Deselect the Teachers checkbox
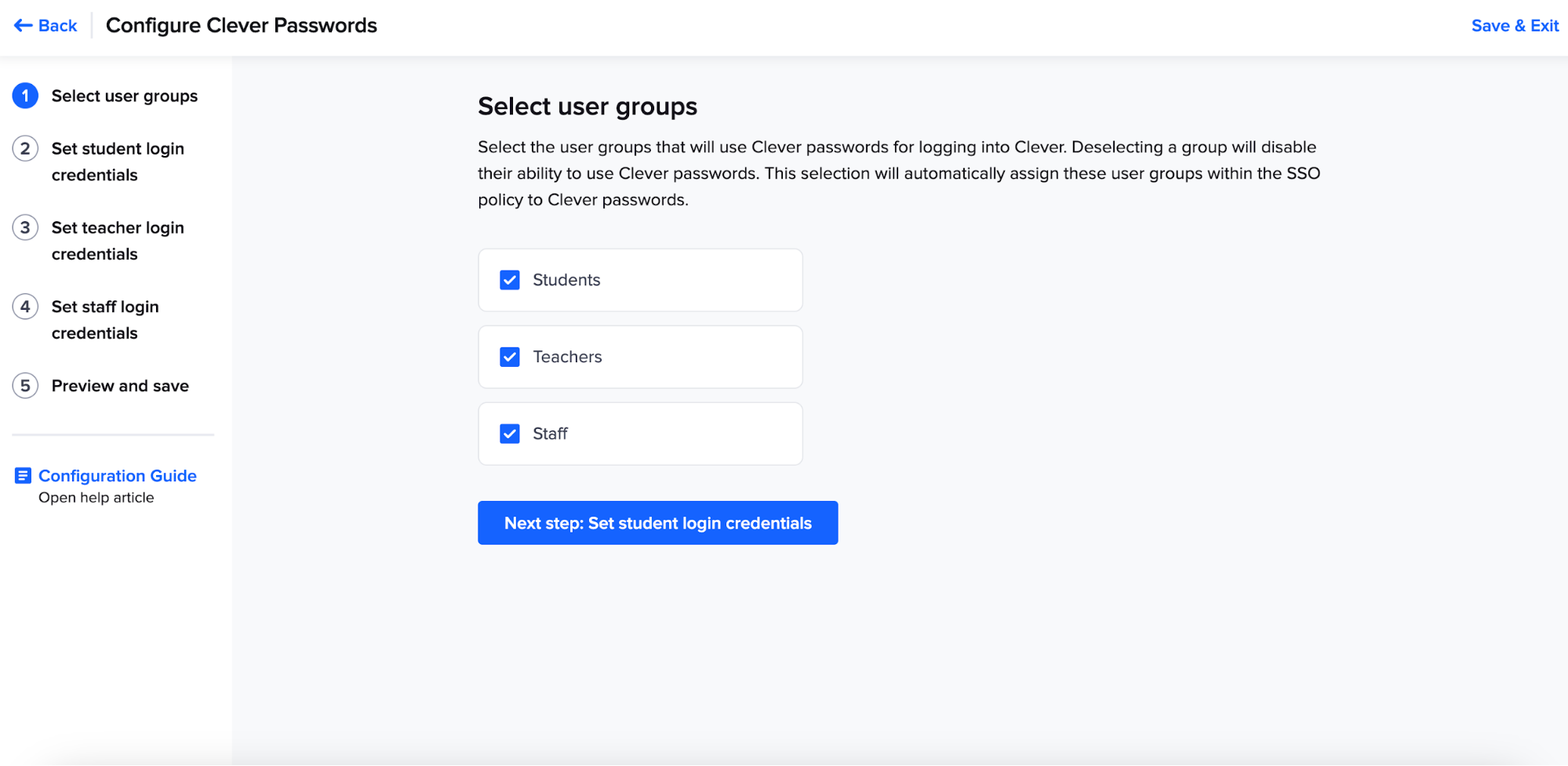 point(509,356)
